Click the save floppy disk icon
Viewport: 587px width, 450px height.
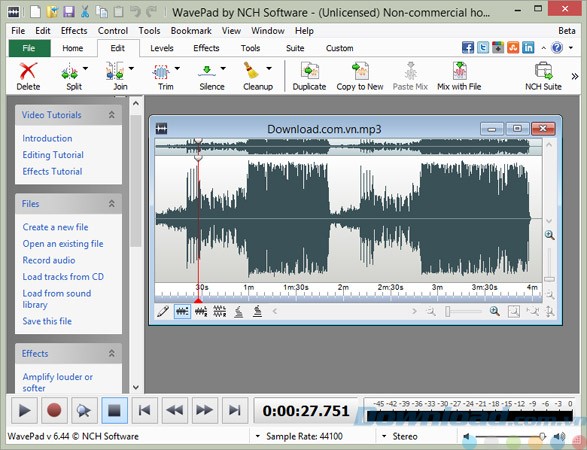[x=69, y=12]
